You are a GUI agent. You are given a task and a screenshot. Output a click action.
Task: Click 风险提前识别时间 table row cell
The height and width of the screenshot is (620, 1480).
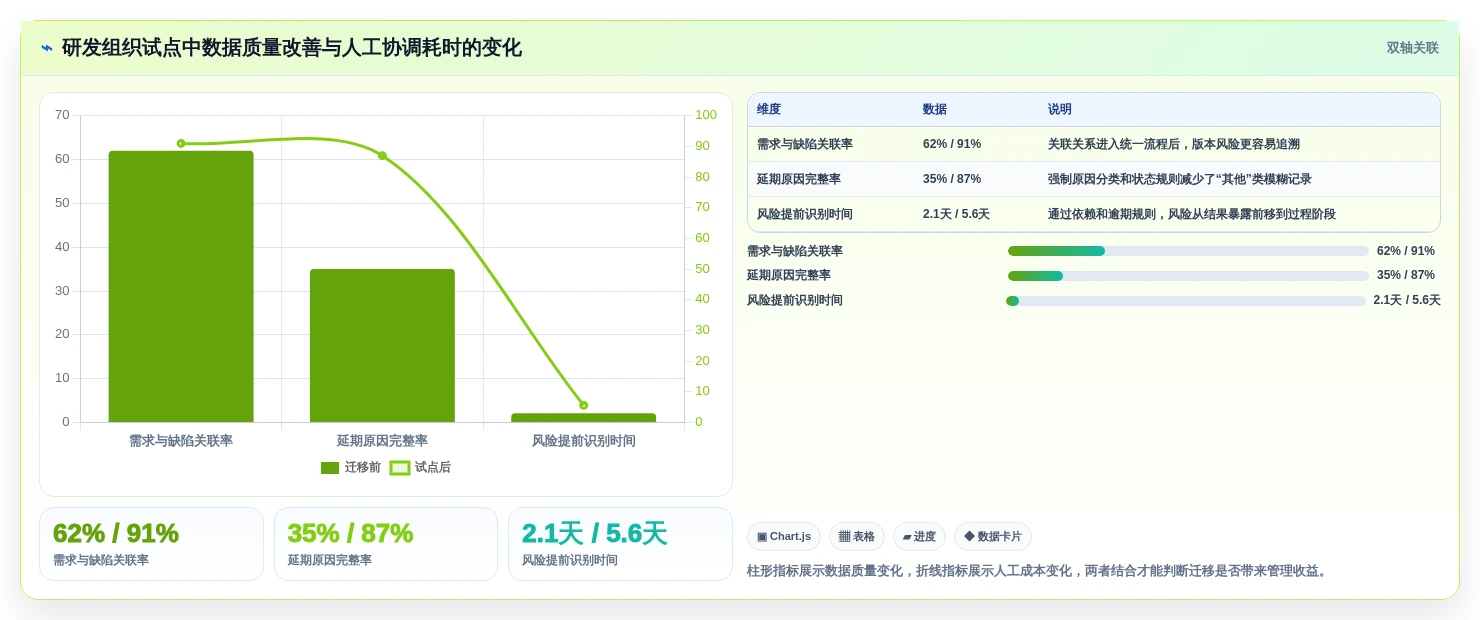pos(805,214)
